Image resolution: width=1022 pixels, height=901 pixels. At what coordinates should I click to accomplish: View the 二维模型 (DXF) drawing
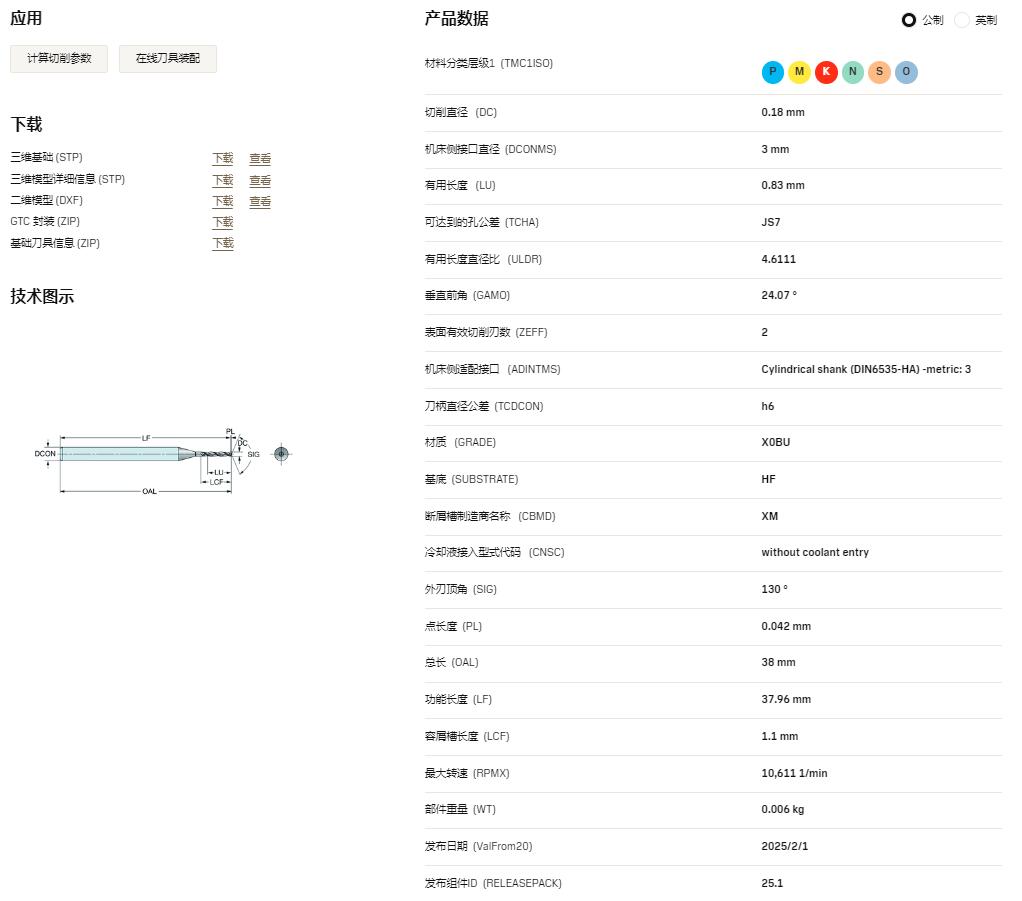coord(260,201)
